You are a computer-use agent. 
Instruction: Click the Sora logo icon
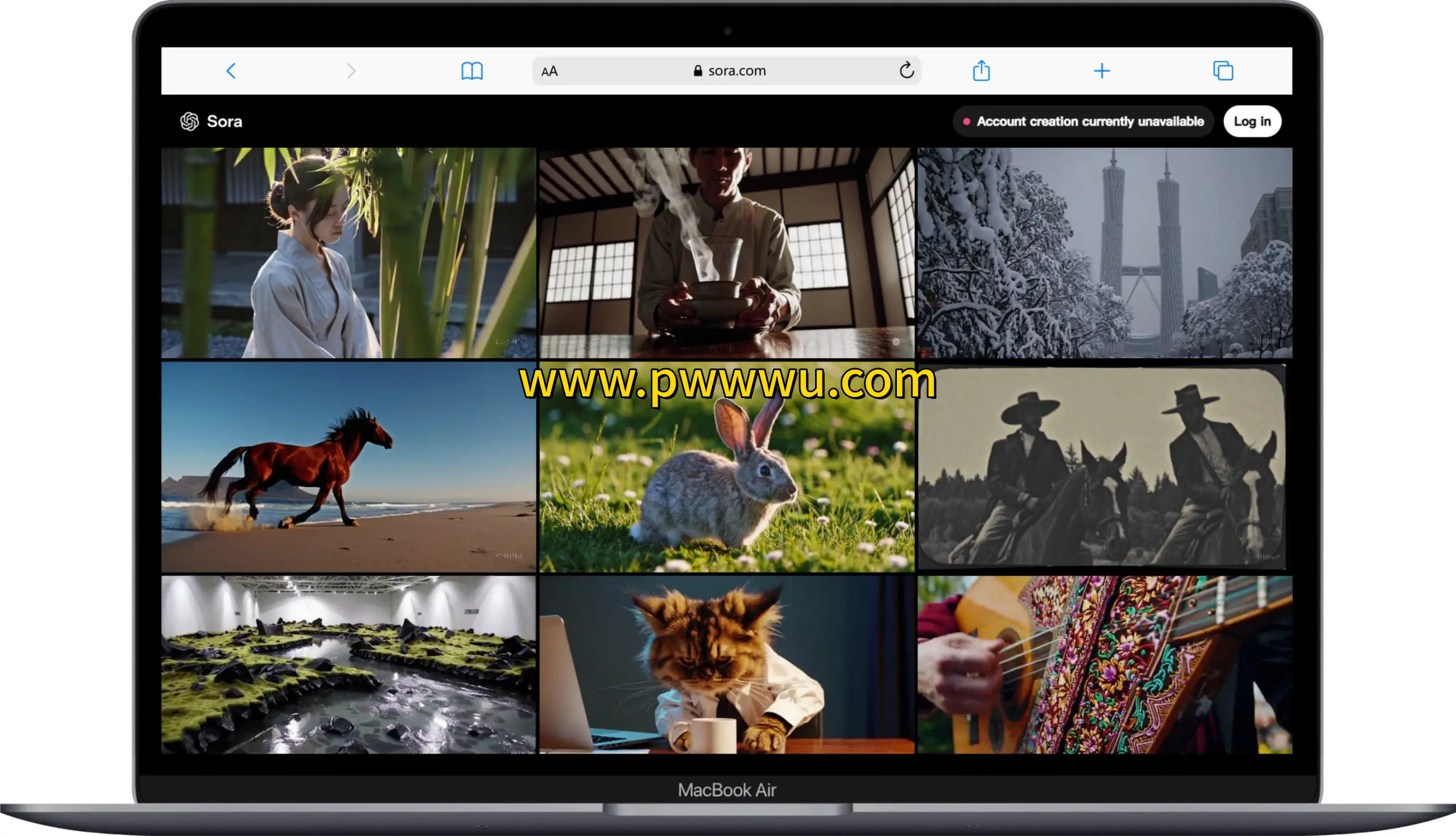coord(189,122)
